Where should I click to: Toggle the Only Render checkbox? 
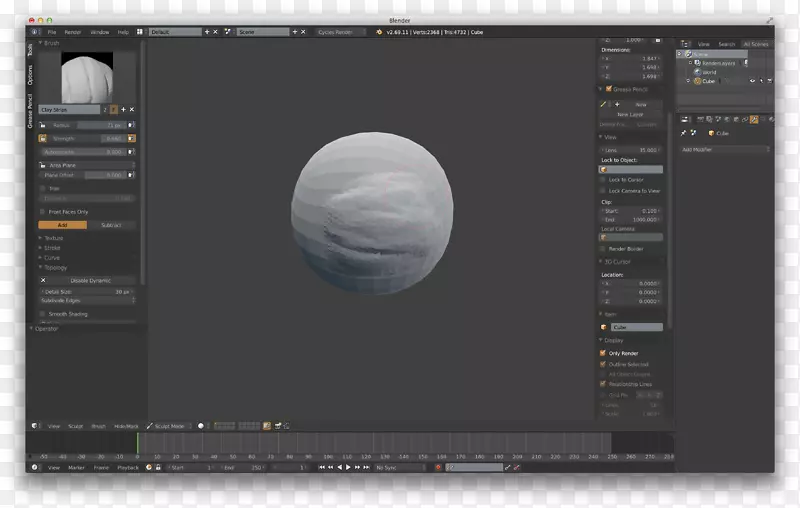tap(603, 353)
